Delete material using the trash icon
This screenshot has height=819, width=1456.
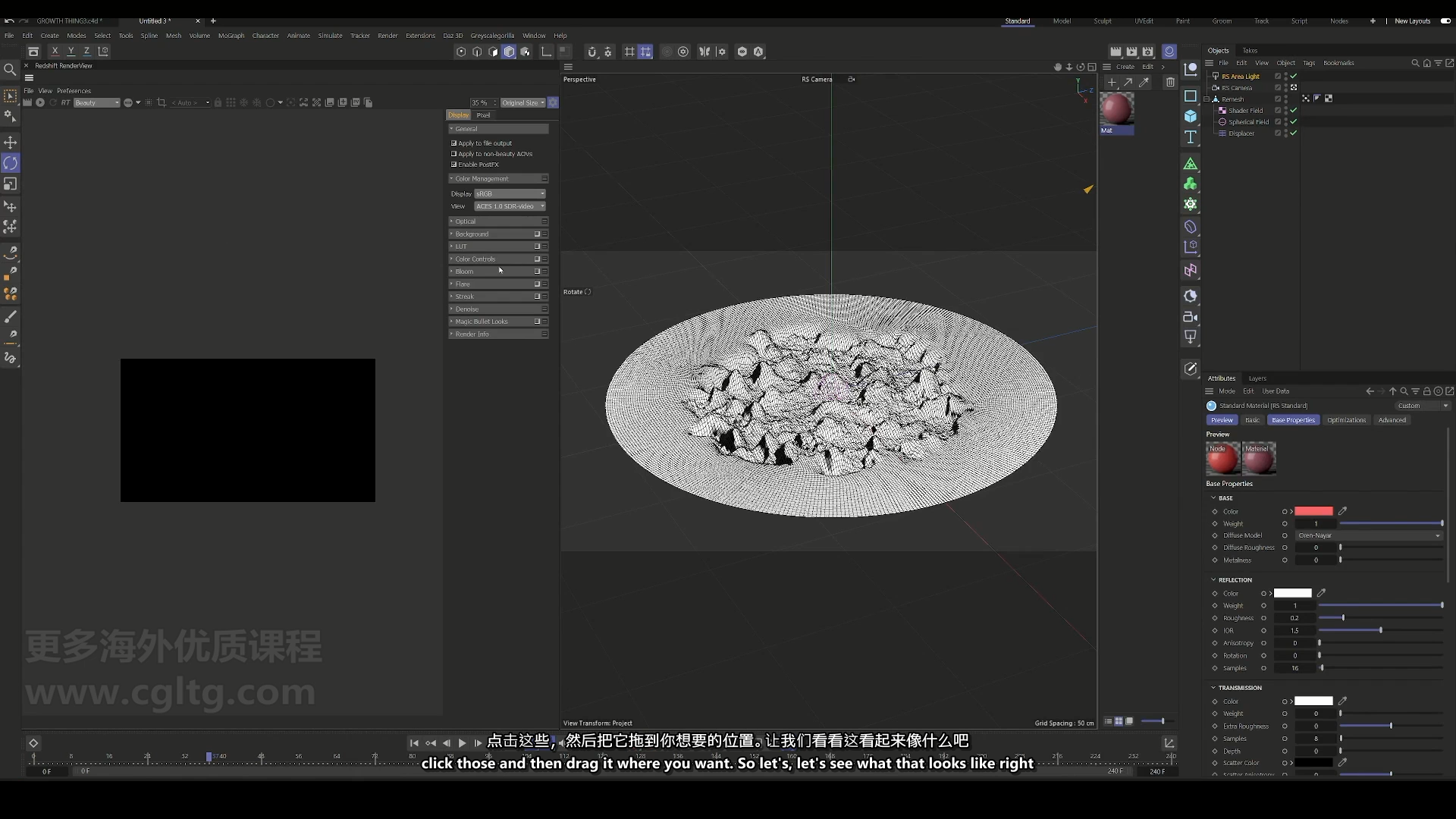[1170, 82]
